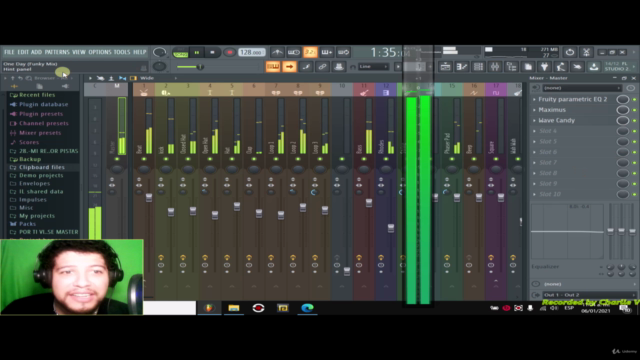Toggle loop recording icon
The width and height of the screenshot is (640, 360).
(x=343, y=52)
